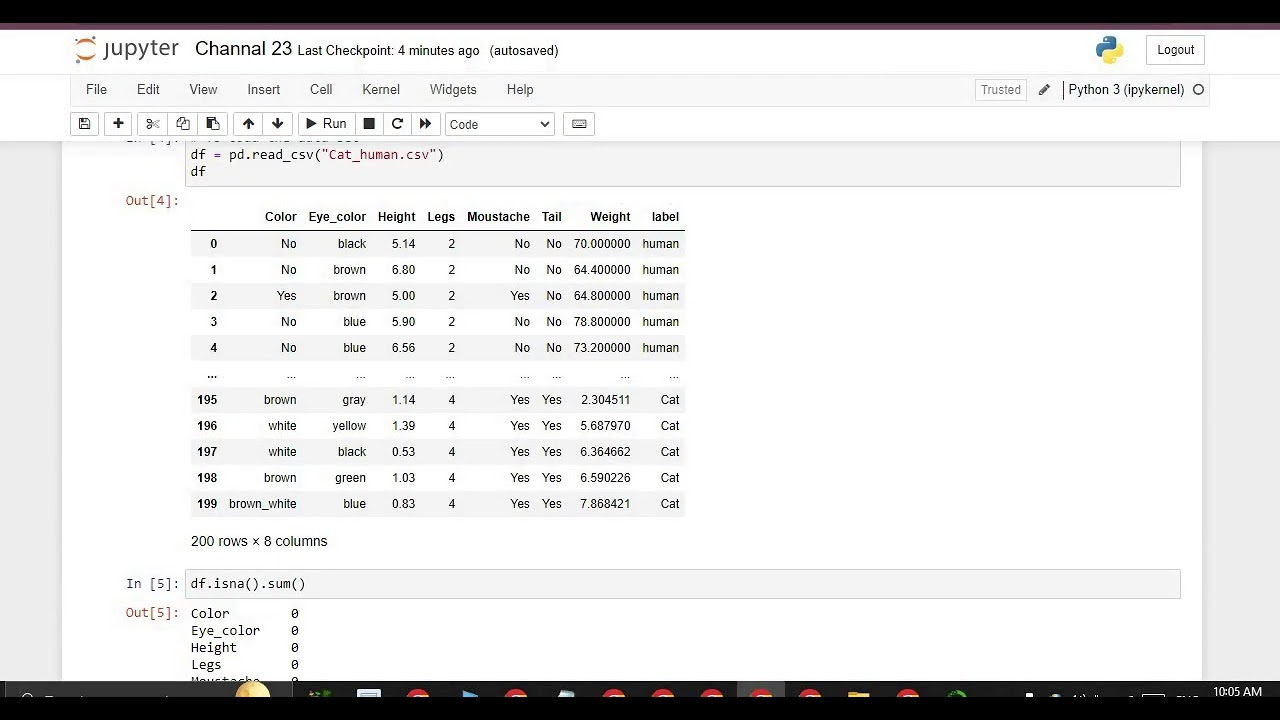Click weight value 6.364662 in row 197

click(x=605, y=452)
